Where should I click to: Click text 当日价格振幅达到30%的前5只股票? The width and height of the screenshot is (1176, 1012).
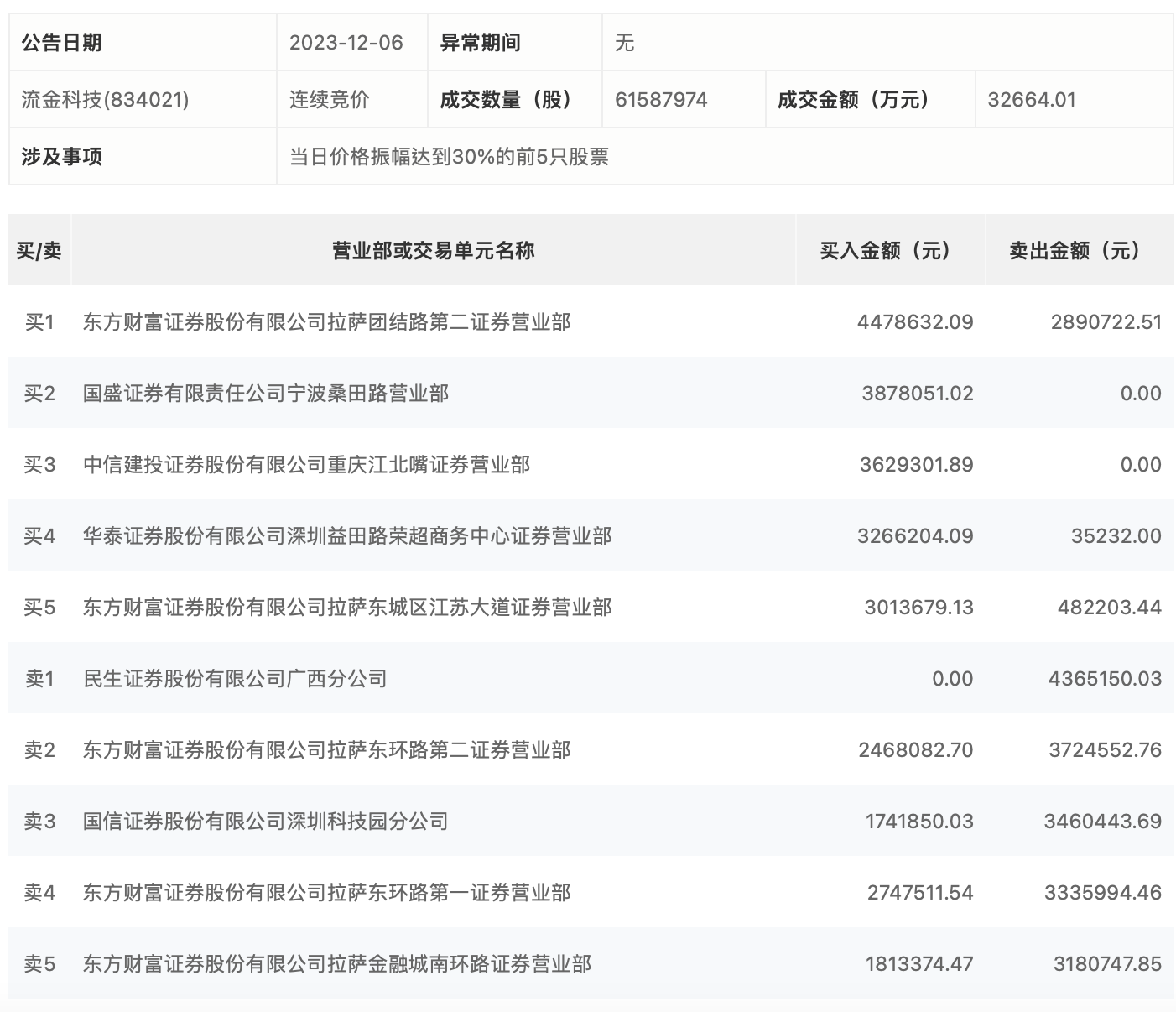(x=449, y=157)
